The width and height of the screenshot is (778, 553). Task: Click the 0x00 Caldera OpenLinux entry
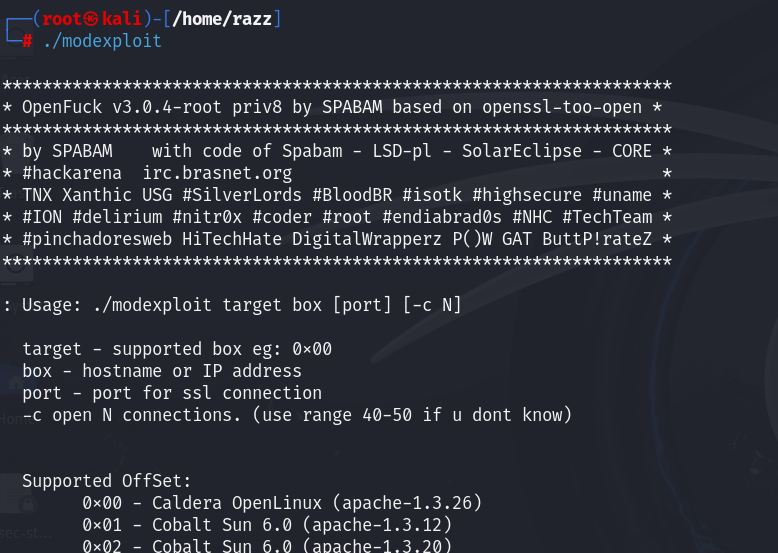click(282, 503)
